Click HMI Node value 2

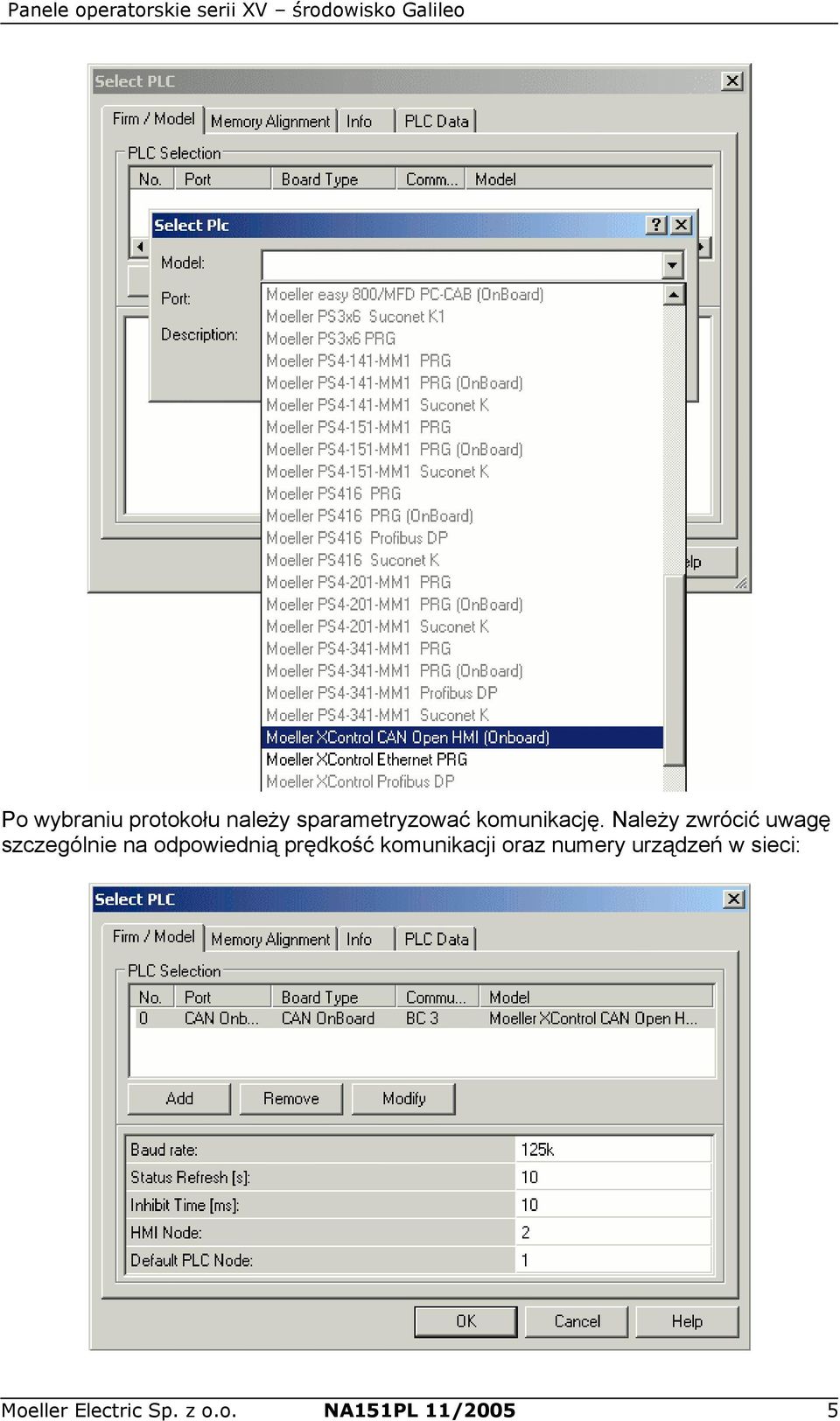click(612, 1233)
